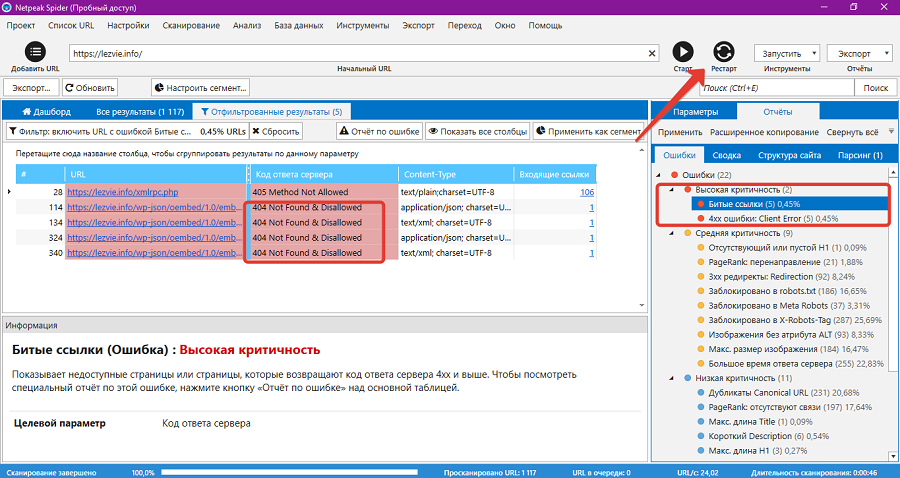This screenshot has width=900, height=478.
Task: Select Короткий Description (6) 0,54% item
Action: (768, 436)
